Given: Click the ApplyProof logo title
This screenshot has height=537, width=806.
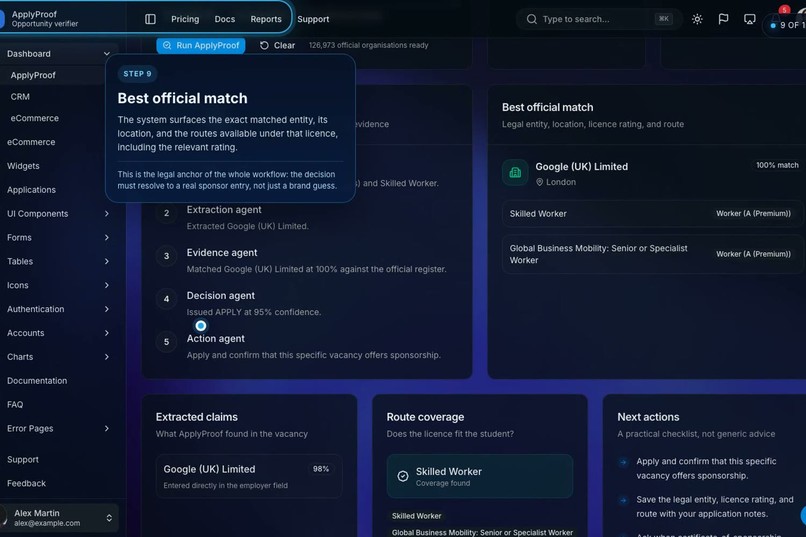Looking at the screenshot, I should click(x=34, y=14).
